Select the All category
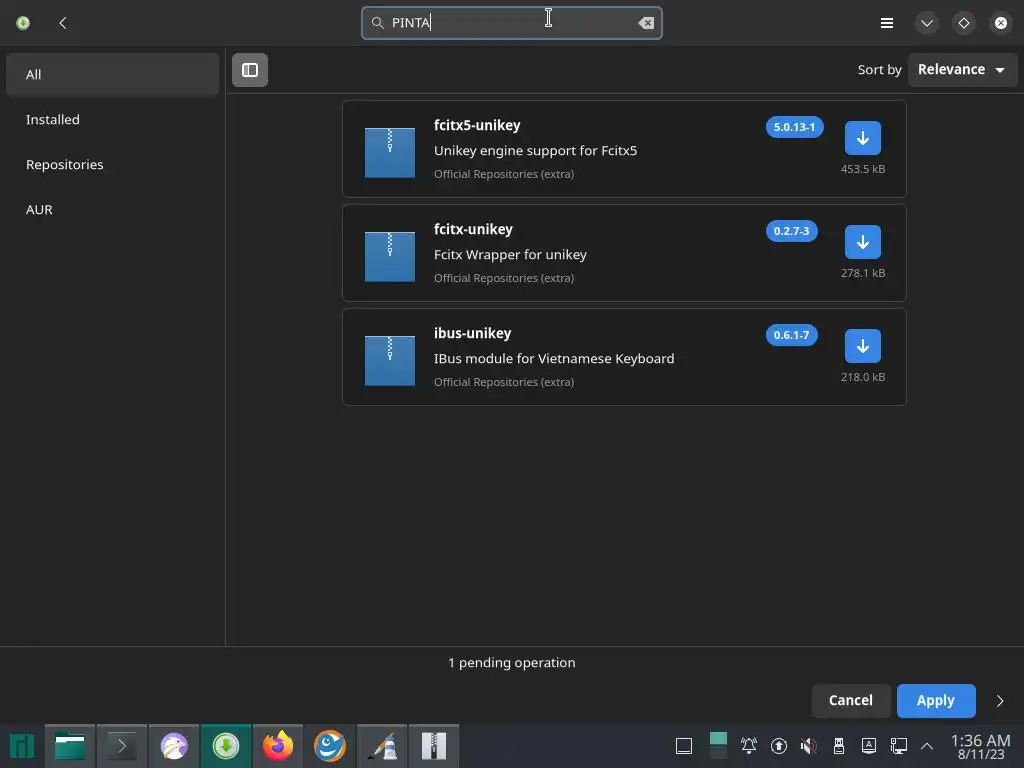This screenshot has width=1024, height=768. click(x=112, y=74)
